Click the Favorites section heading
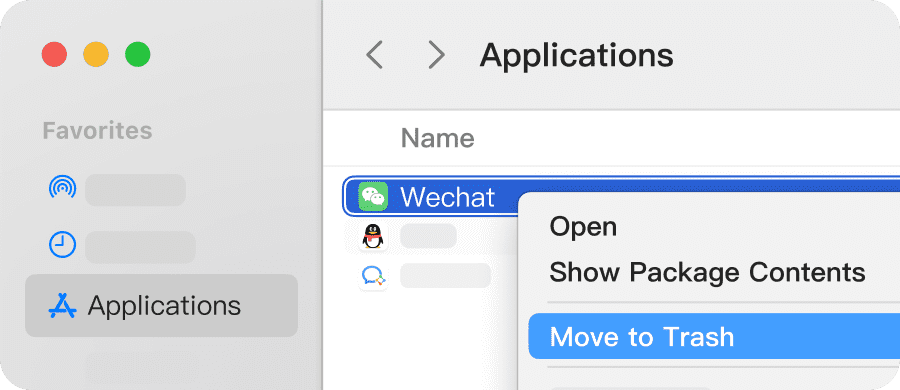Screen dimensions: 900x390 click(x=97, y=131)
